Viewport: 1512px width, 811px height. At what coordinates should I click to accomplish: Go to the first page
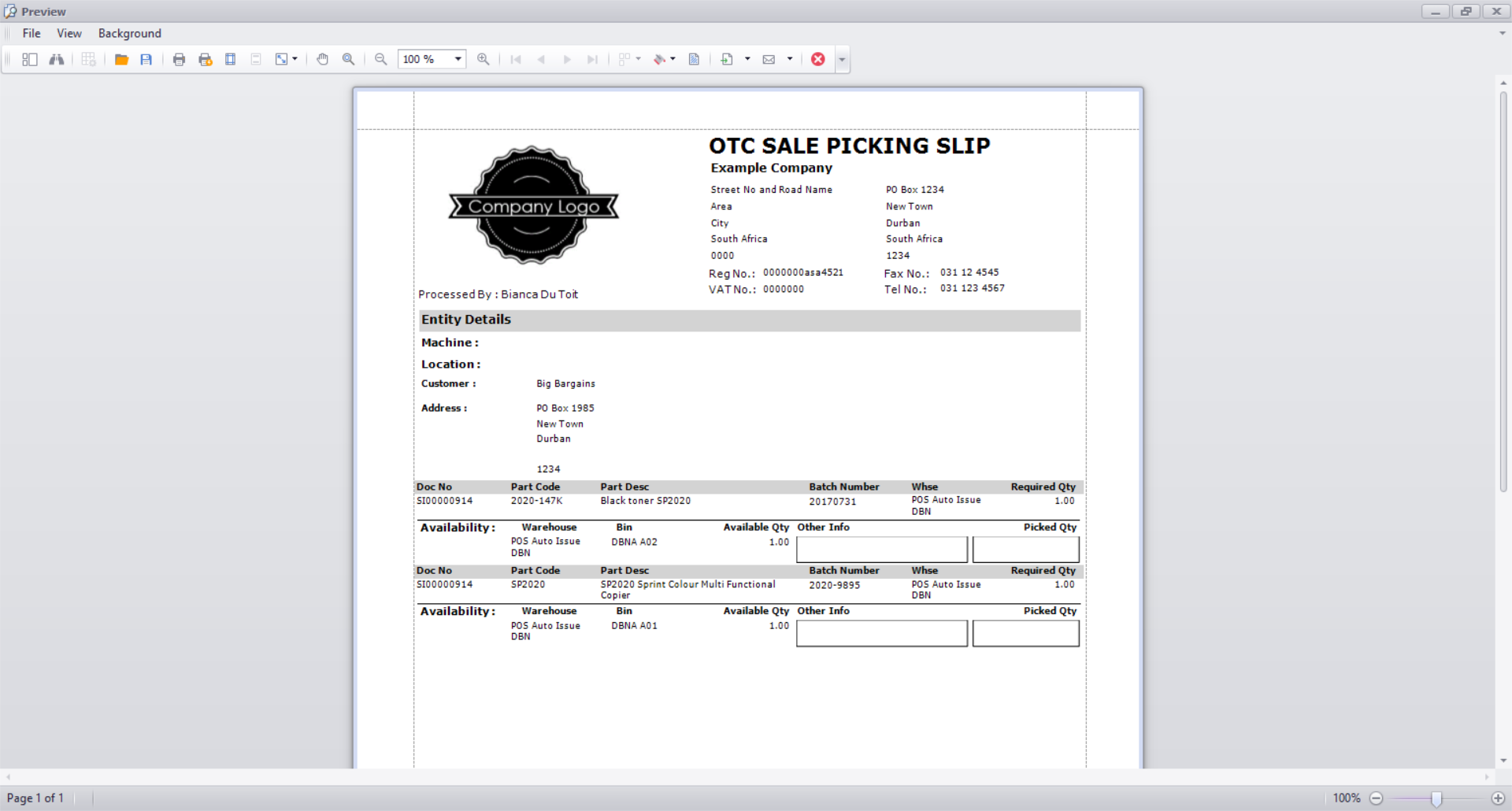516,59
